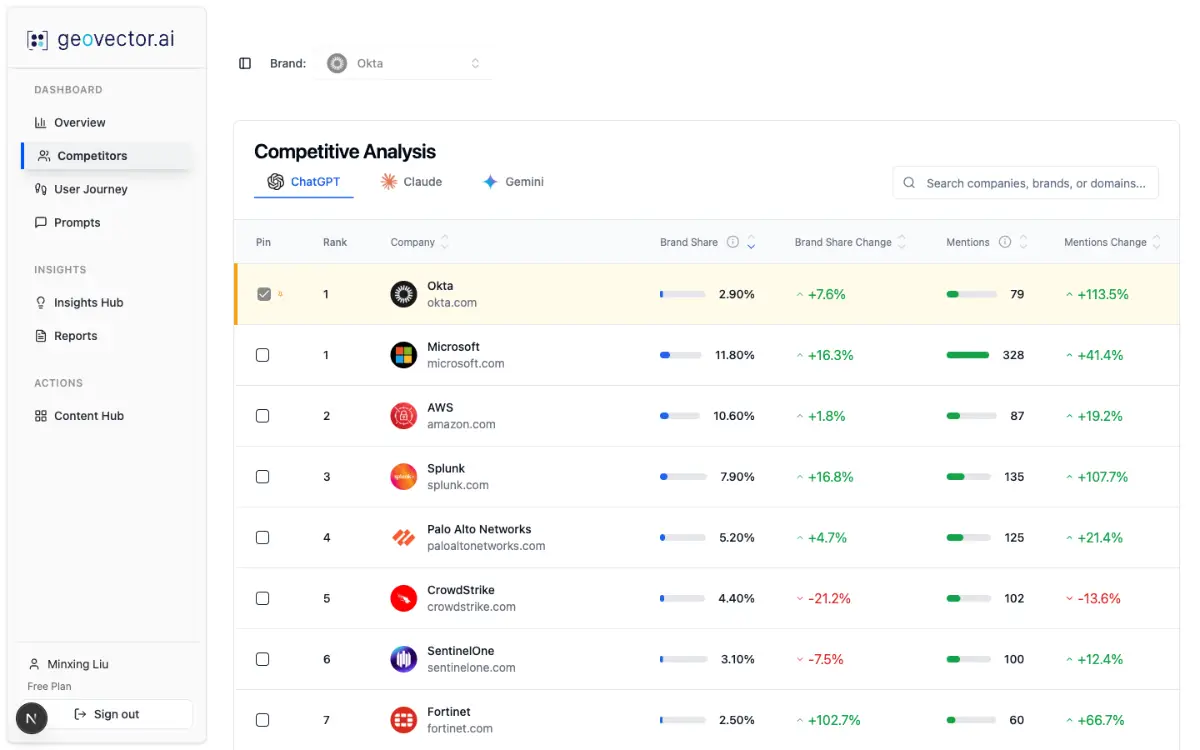Click the search magnifier icon
This screenshot has height=750, width=1200.
click(x=909, y=183)
